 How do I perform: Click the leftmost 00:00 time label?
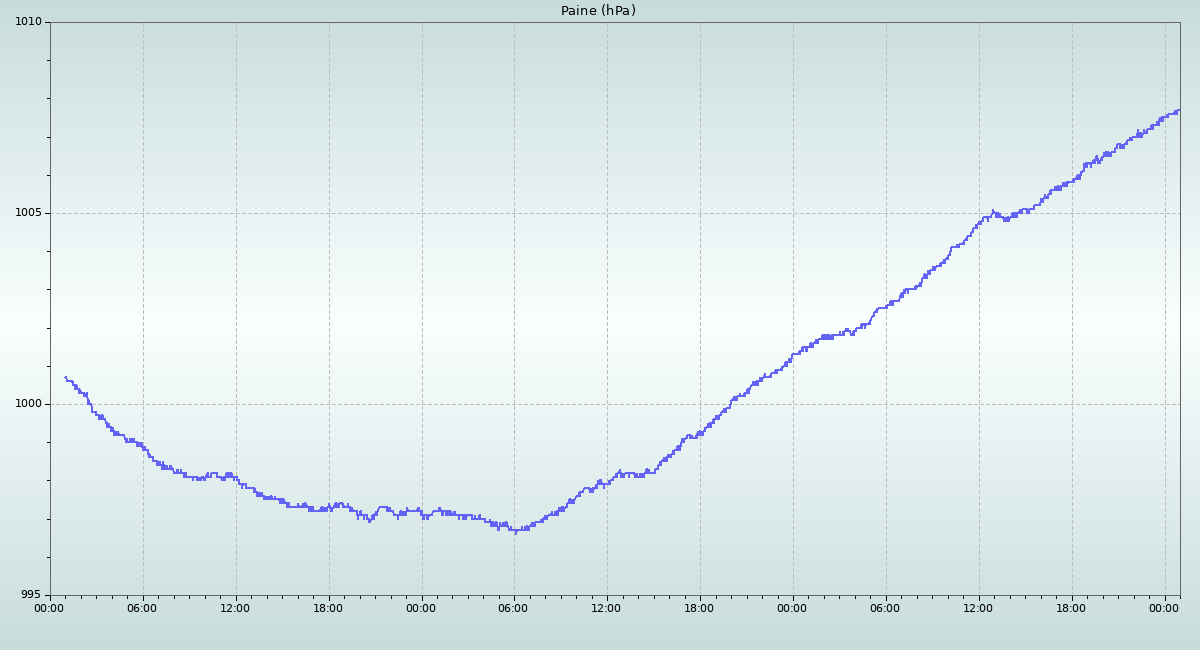[50, 608]
